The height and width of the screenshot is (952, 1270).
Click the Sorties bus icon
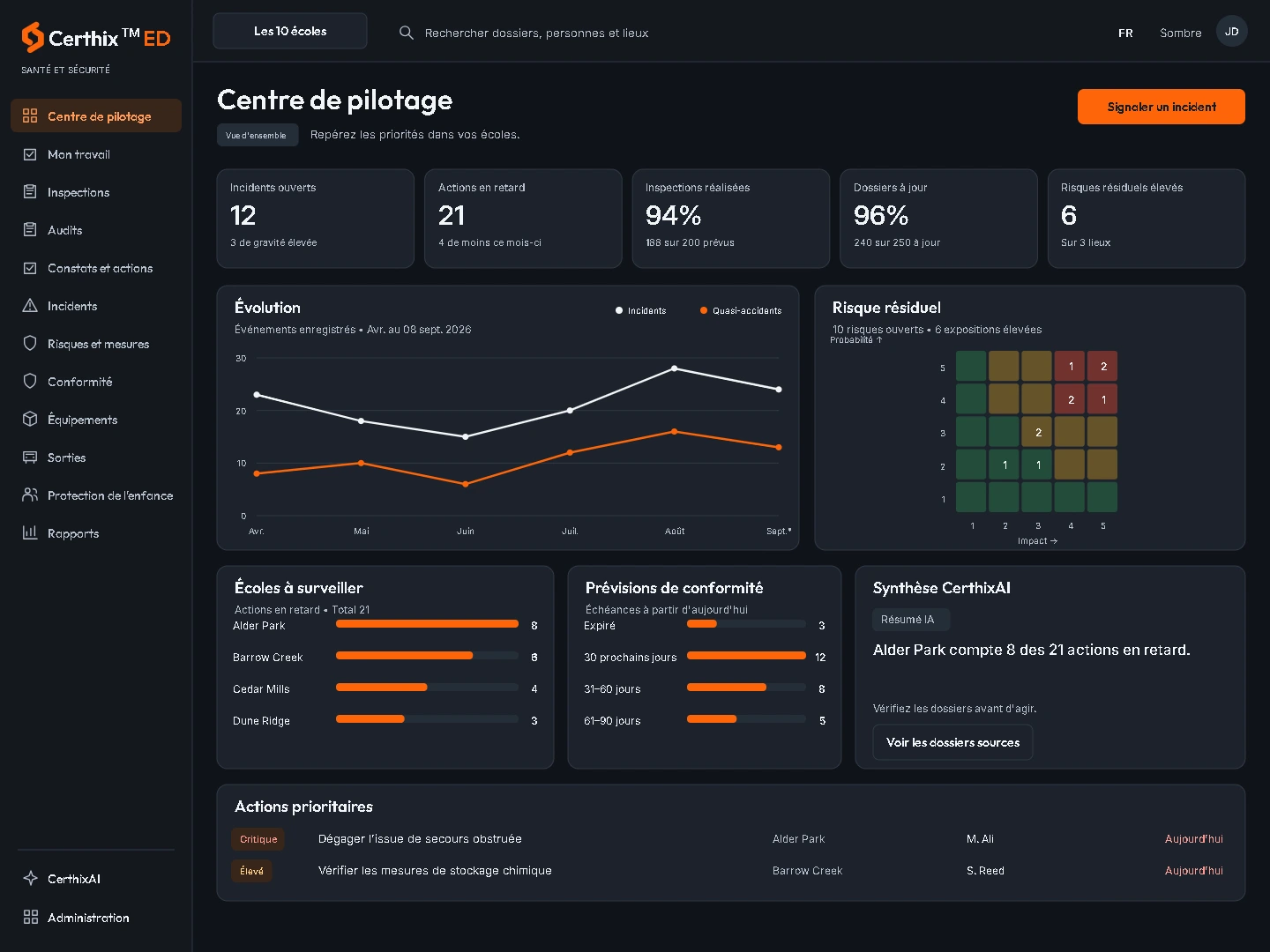pyautogui.click(x=30, y=457)
